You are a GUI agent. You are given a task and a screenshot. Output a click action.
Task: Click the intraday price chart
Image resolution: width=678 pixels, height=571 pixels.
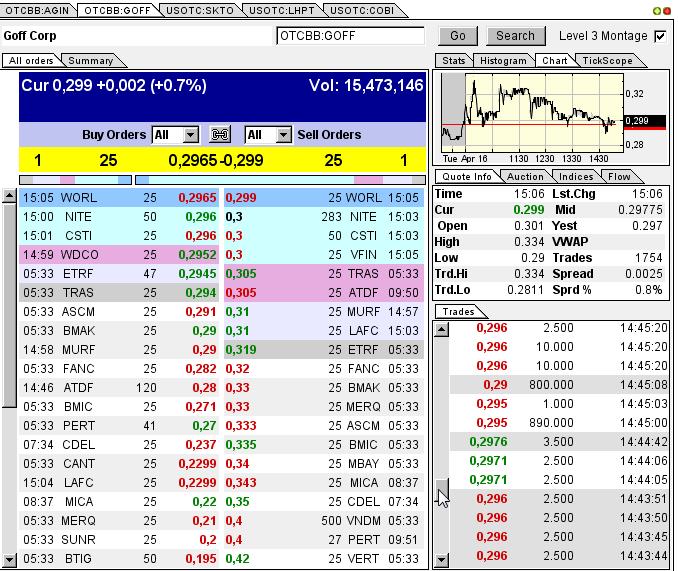[532, 112]
